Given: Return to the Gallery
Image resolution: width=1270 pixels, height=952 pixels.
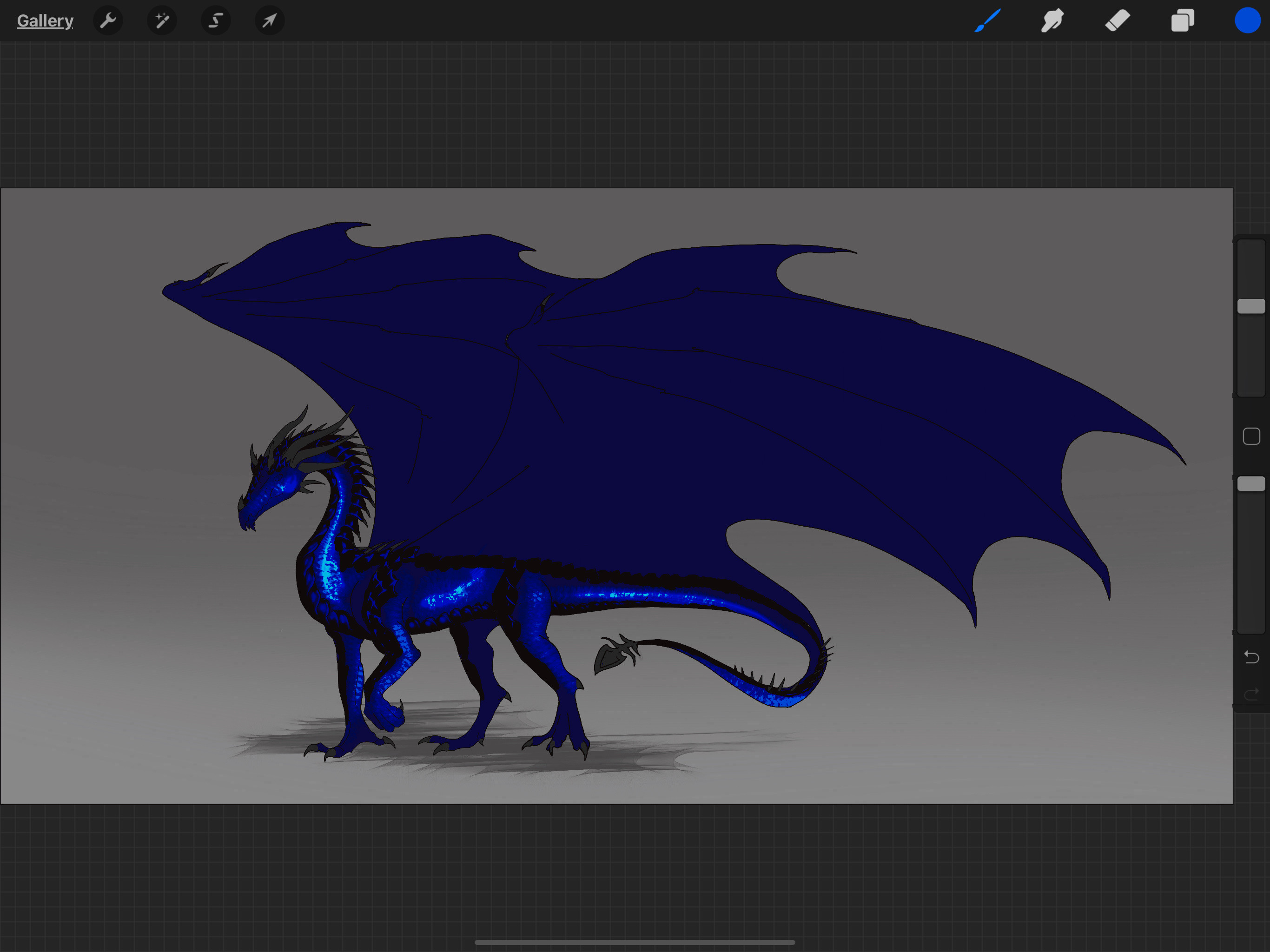Looking at the screenshot, I should pos(45,20).
